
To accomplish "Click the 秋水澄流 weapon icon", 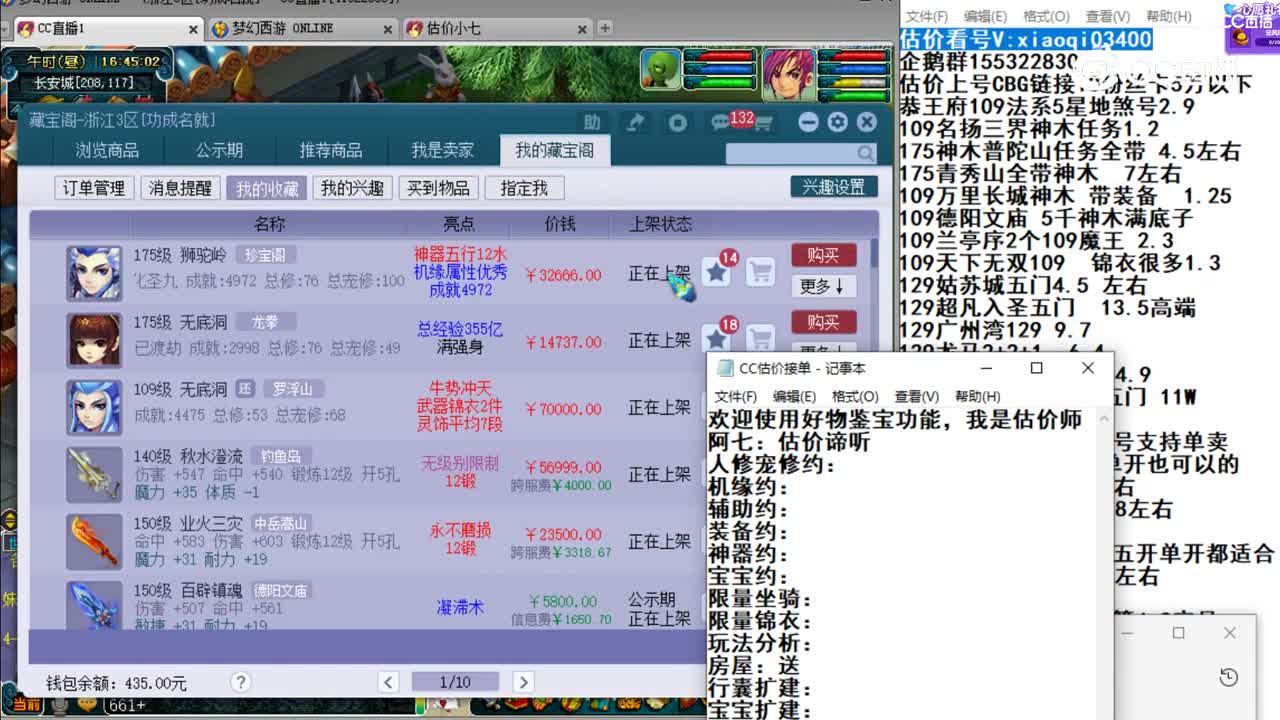I will [94, 474].
